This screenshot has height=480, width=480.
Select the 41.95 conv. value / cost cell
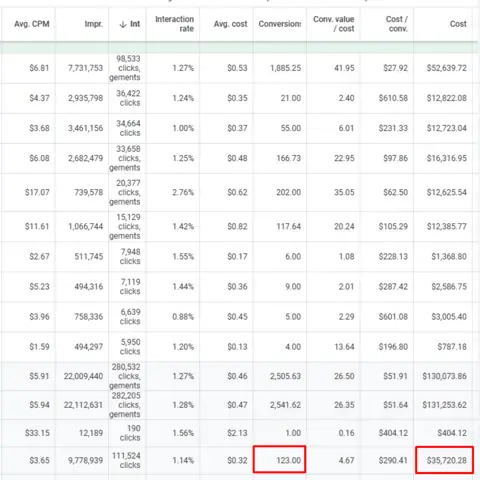[x=344, y=68]
